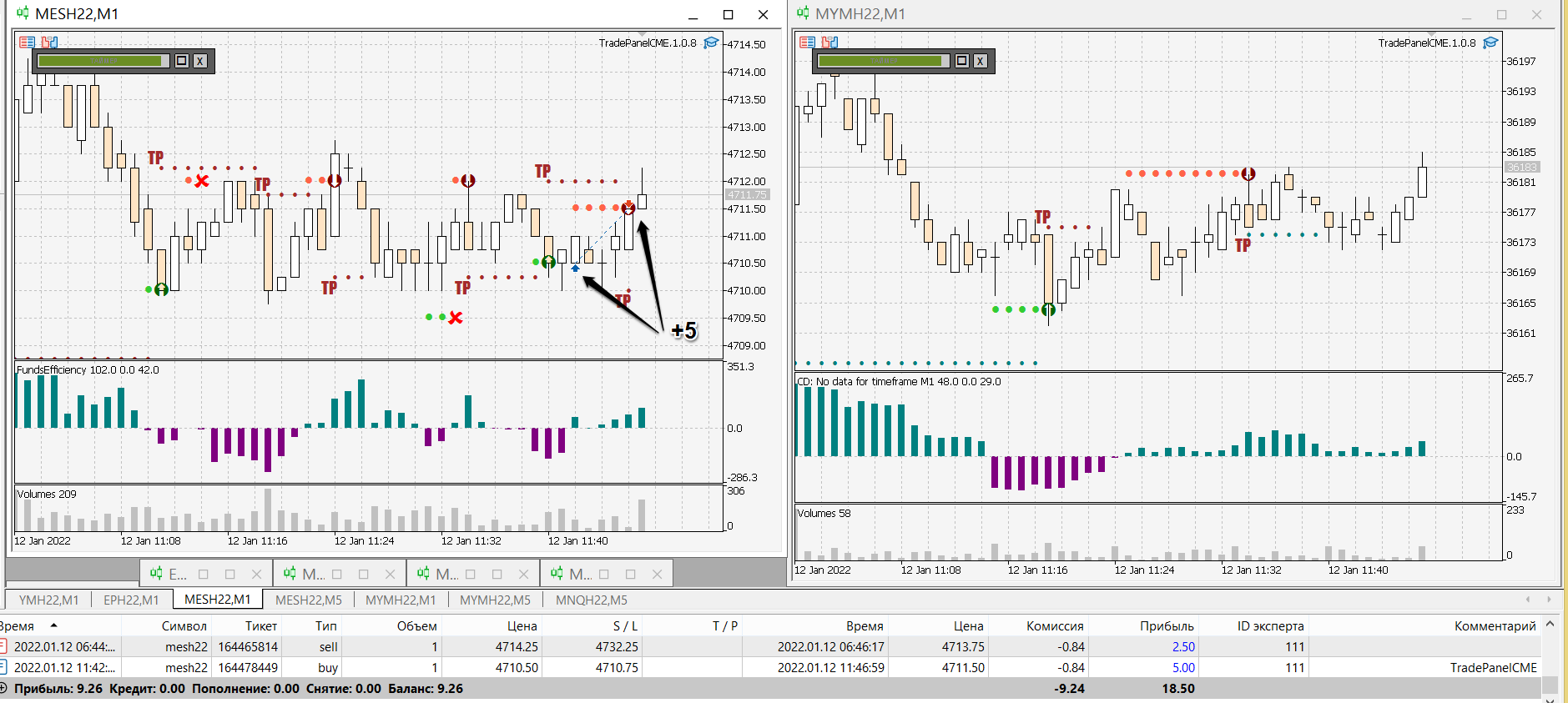Screen dimensions: 1568x703
Task: Close the MYMH22,M1 chart window
Action: (x=1536, y=15)
